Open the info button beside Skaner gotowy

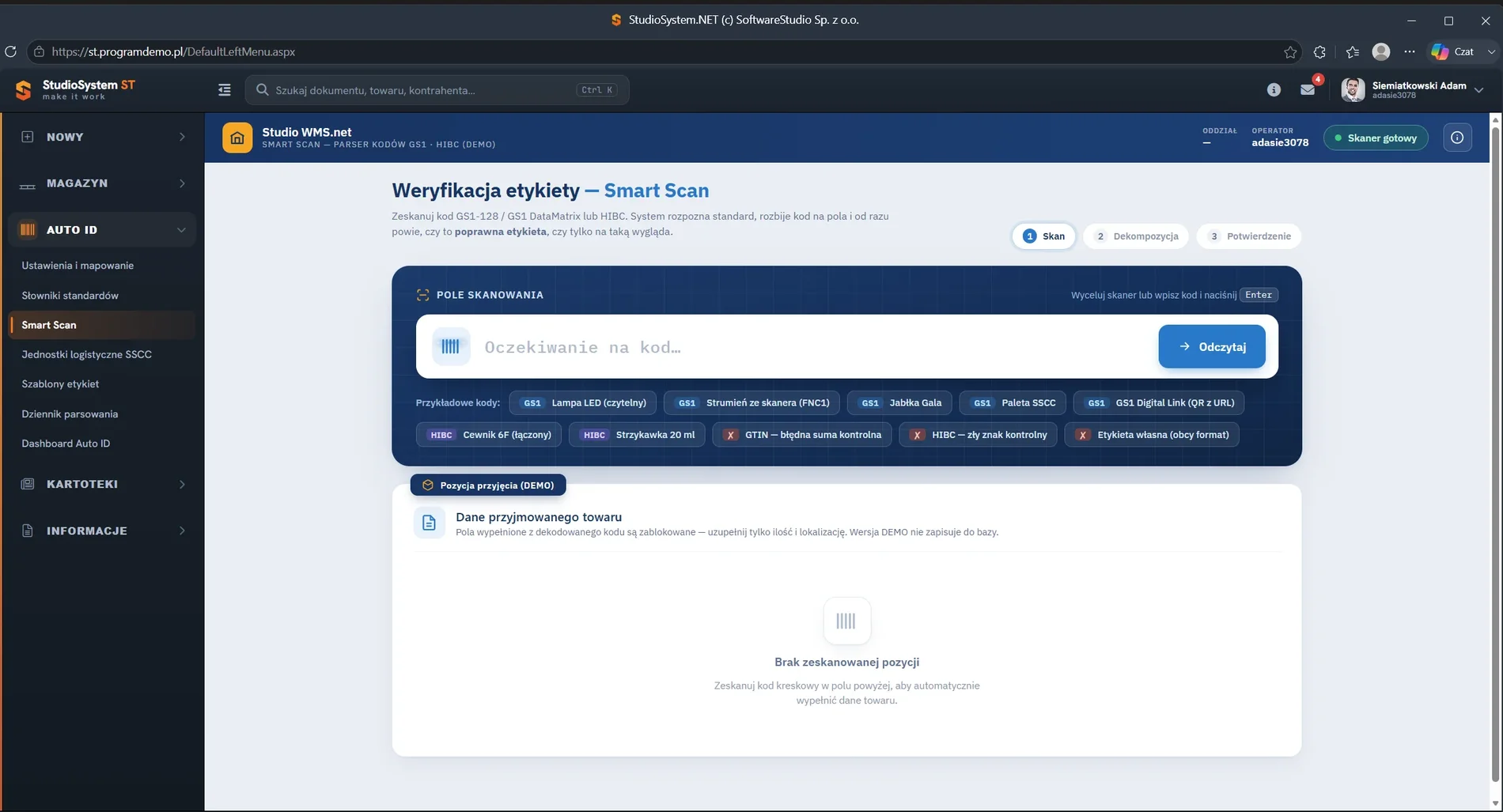(1457, 138)
